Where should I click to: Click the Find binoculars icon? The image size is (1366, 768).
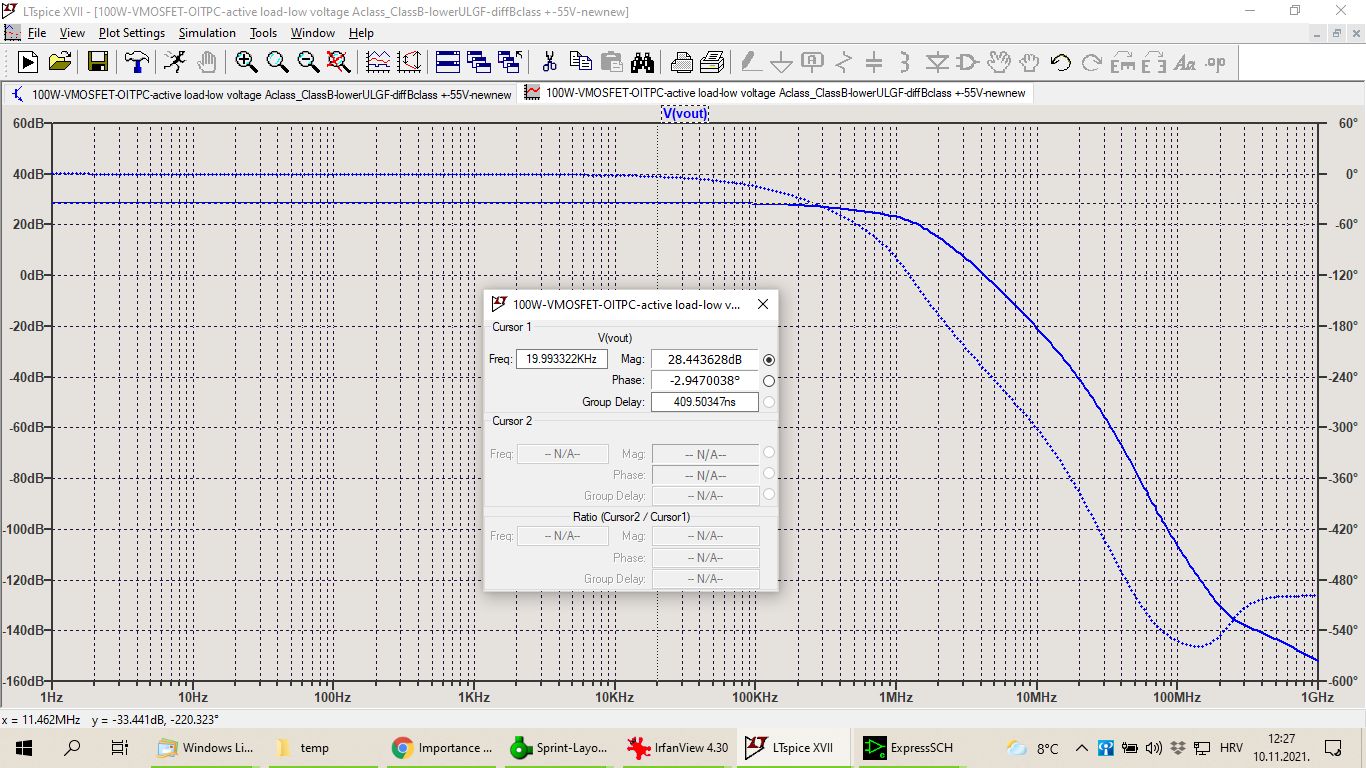click(x=642, y=62)
